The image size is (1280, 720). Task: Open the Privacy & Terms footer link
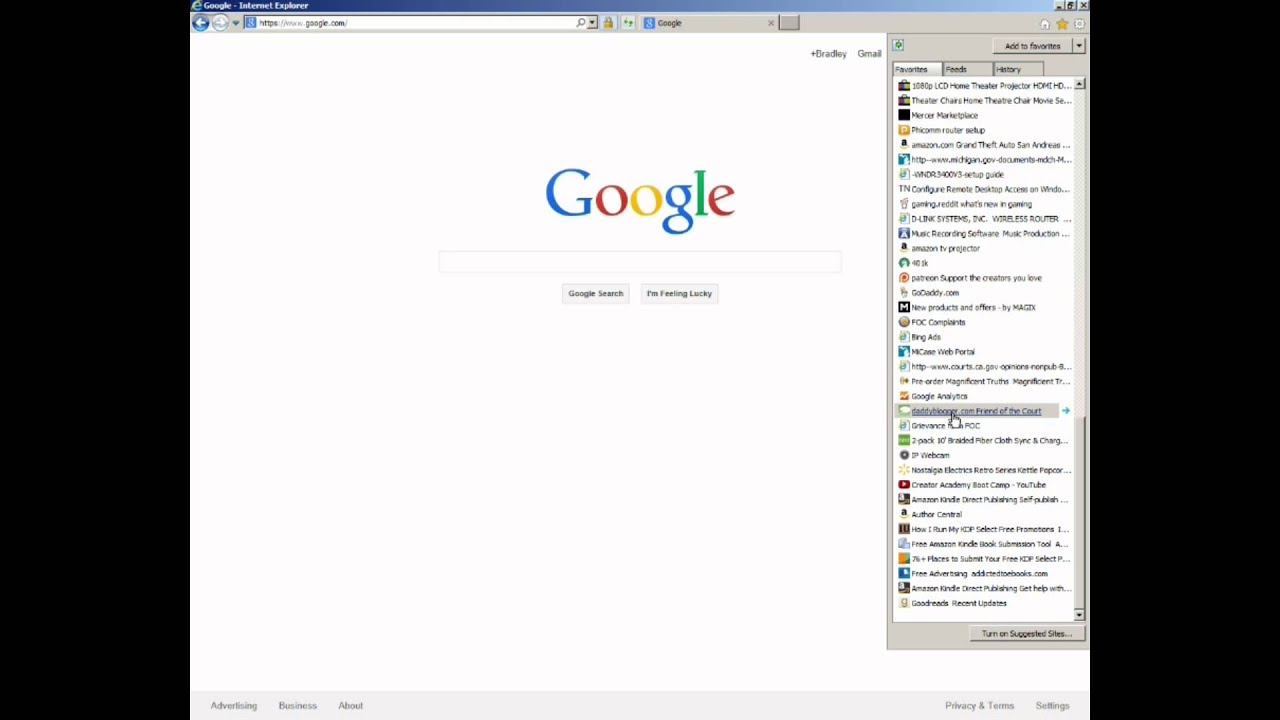(x=979, y=706)
